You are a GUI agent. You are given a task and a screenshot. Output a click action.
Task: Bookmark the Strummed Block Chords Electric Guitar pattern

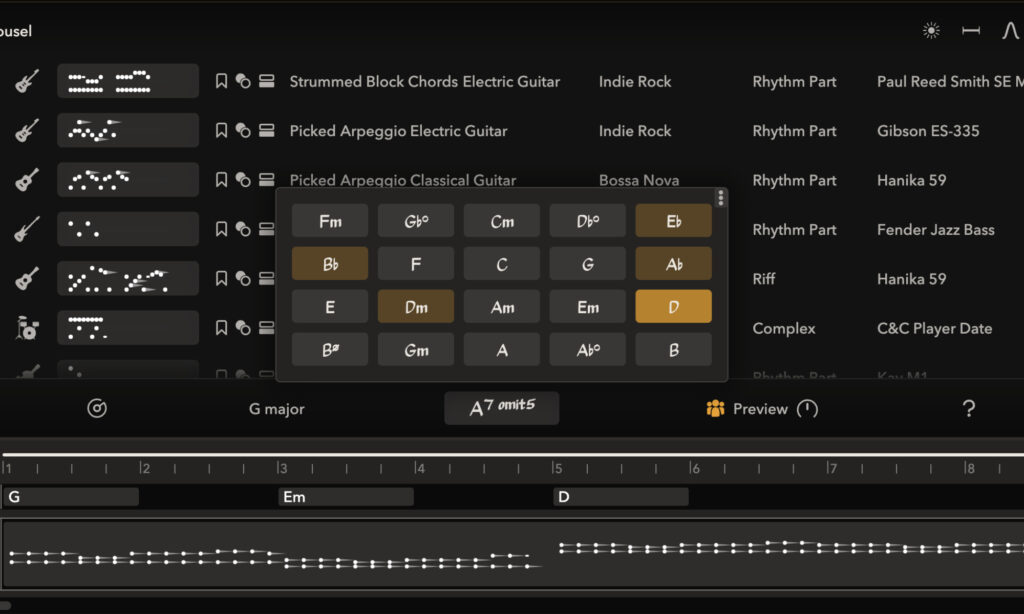[x=221, y=81]
